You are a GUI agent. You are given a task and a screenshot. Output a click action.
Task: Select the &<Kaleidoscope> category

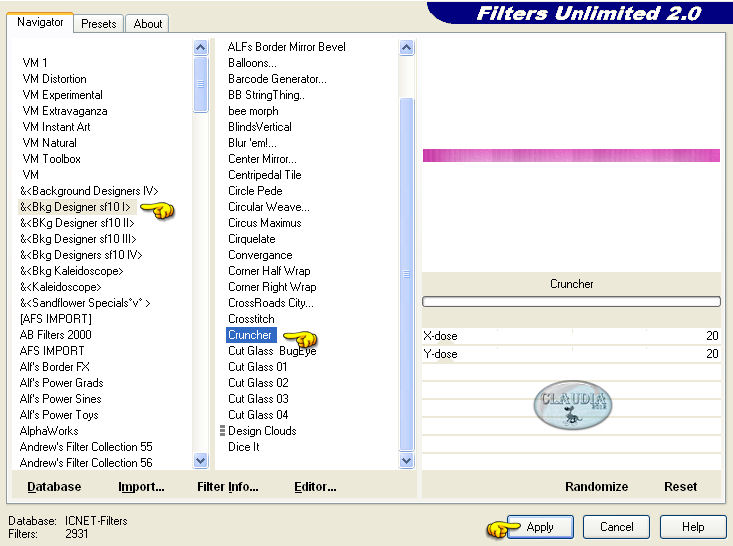(60, 287)
